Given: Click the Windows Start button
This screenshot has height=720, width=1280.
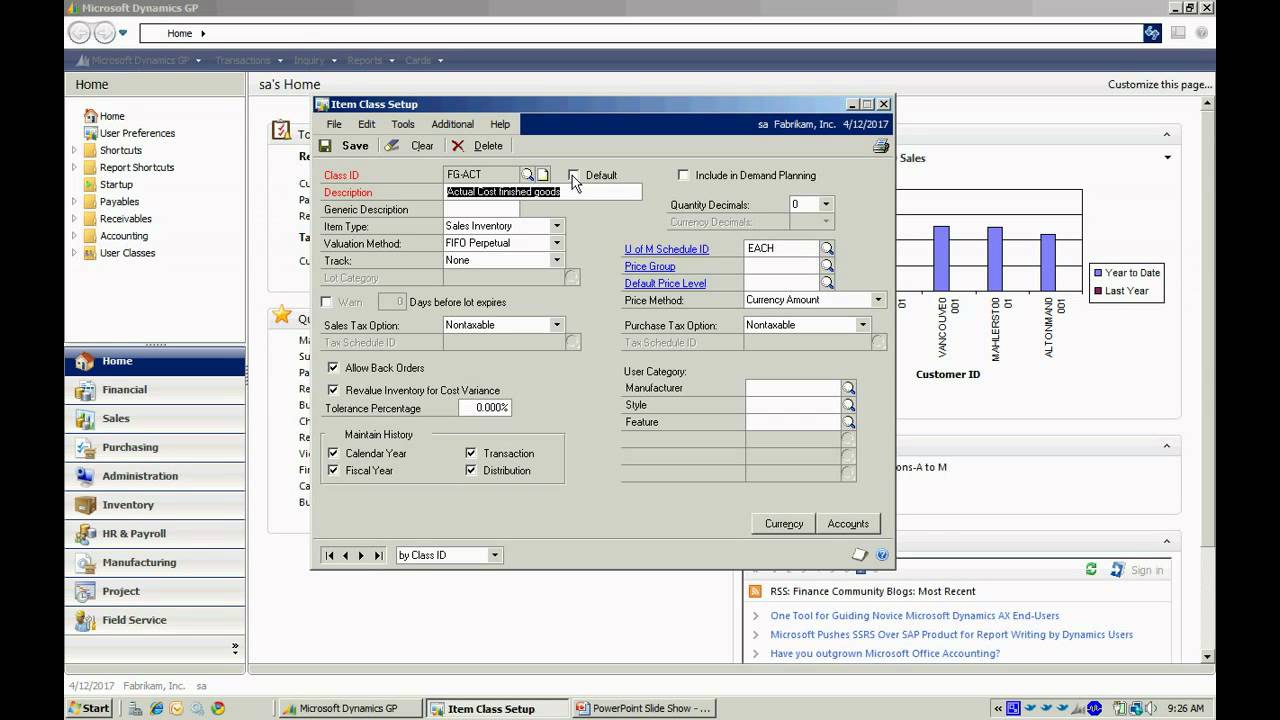Looking at the screenshot, I should tap(89, 708).
